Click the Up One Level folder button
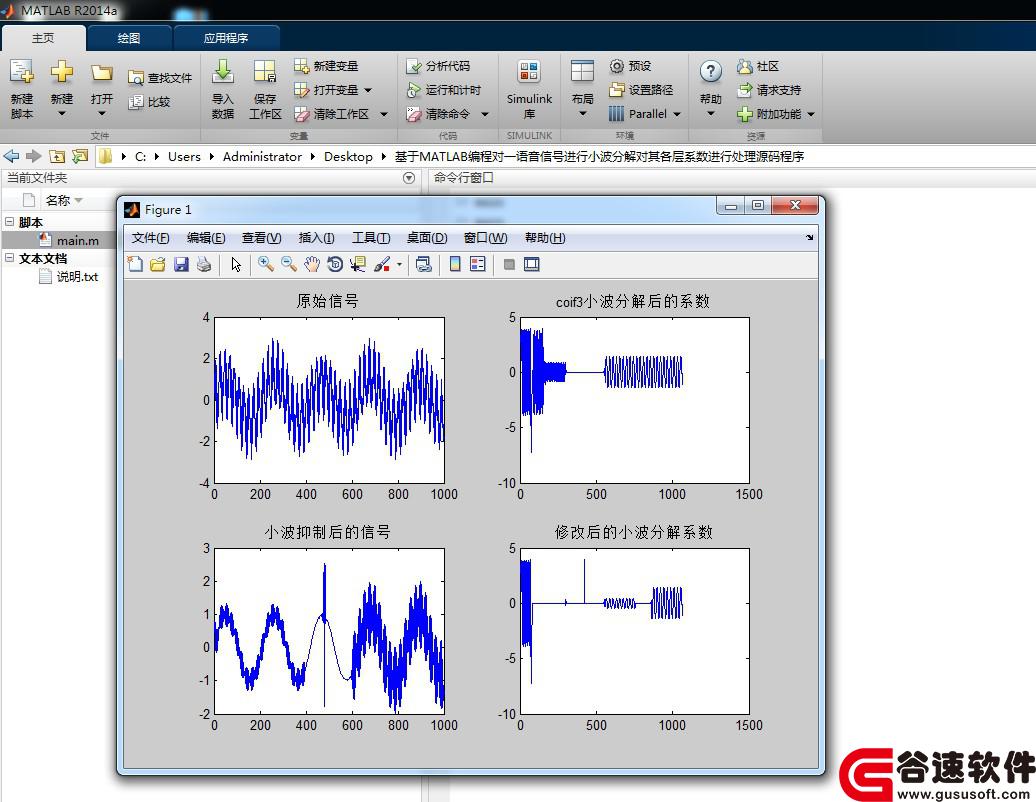 click(57, 157)
